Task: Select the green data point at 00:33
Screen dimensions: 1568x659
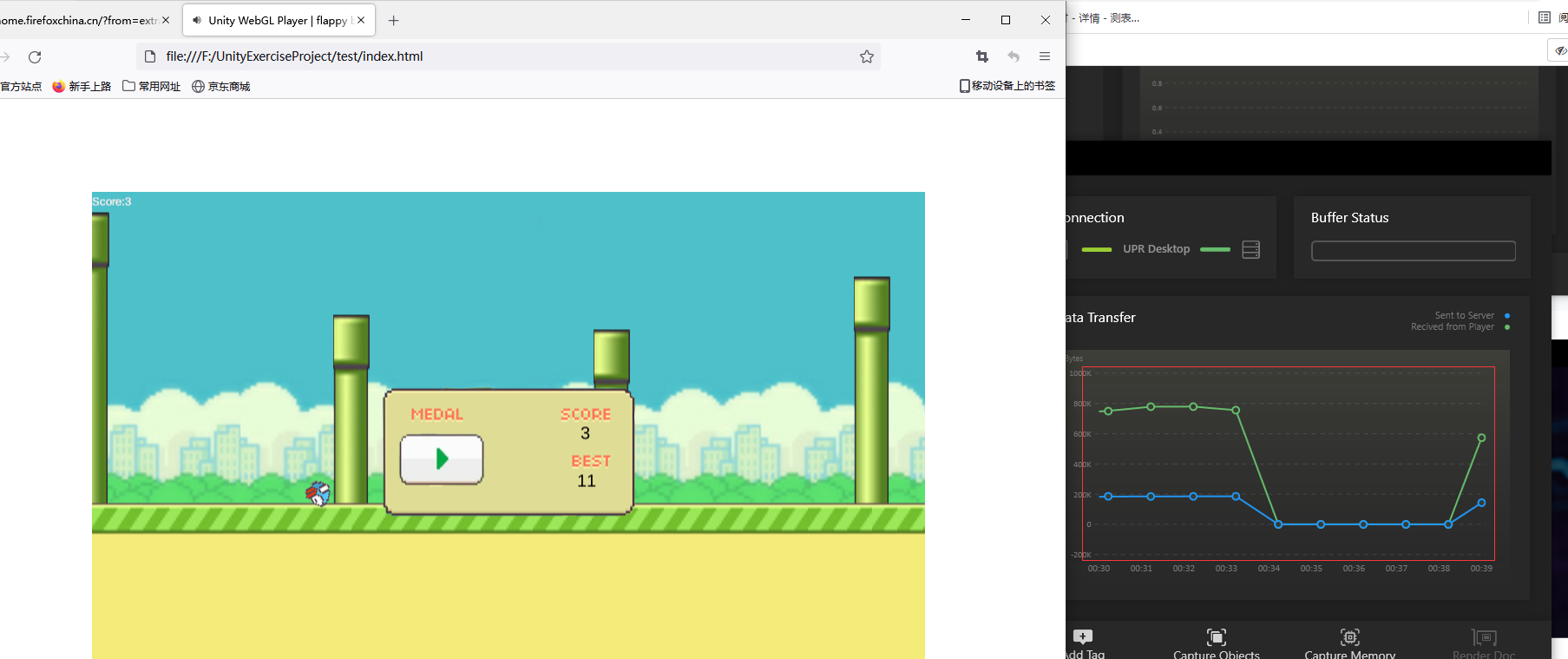Action: (x=1236, y=410)
